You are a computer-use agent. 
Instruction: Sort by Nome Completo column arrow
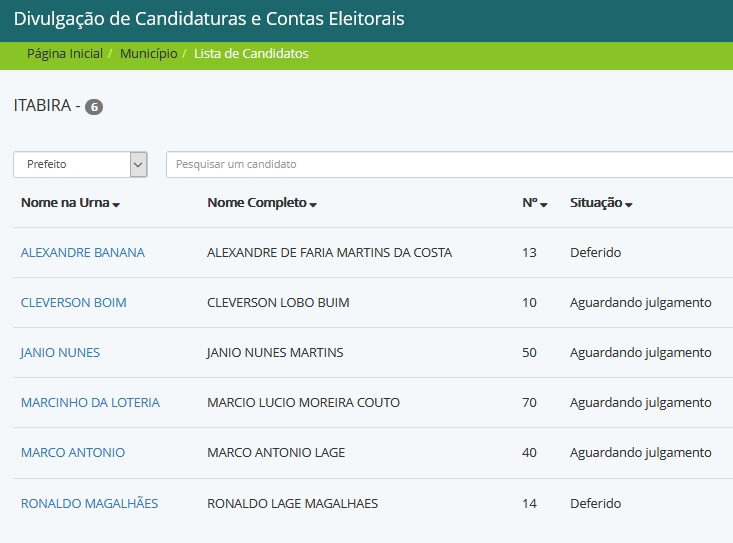coord(313,204)
